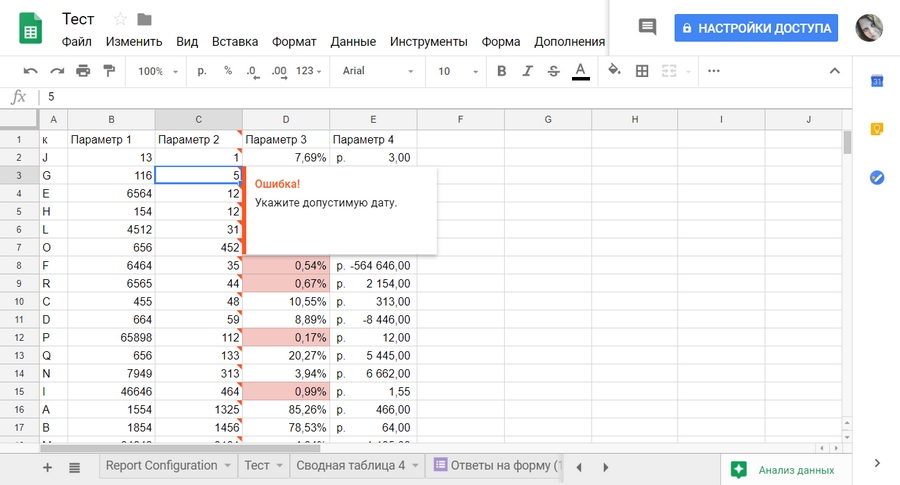This screenshot has height=485, width=900.
Task: Click the formula bar input field
Action: point(400,97)
